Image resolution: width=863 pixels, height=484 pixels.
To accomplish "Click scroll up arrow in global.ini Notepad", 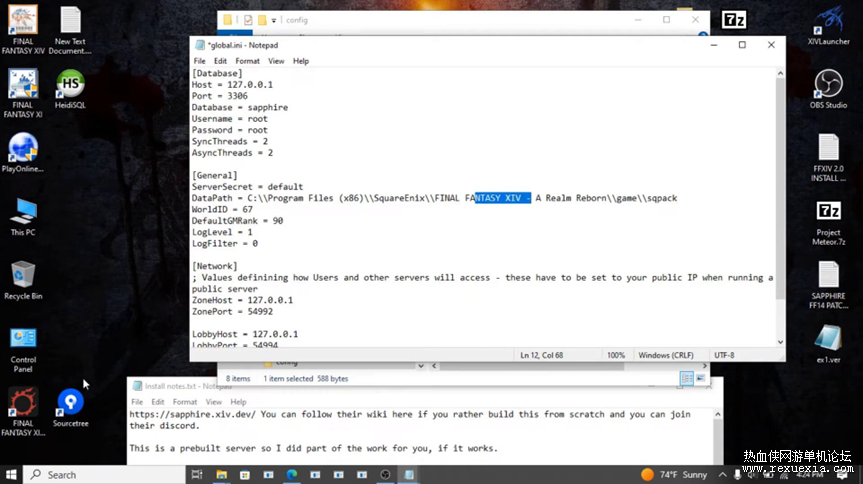I will (780, 73).
